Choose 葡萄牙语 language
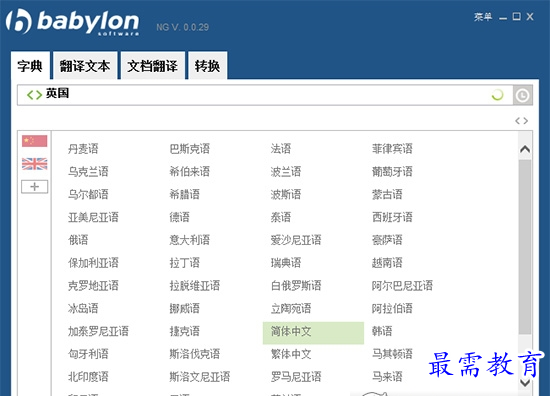The height and width of the screenshot is (396, 550). pos(392,172)
